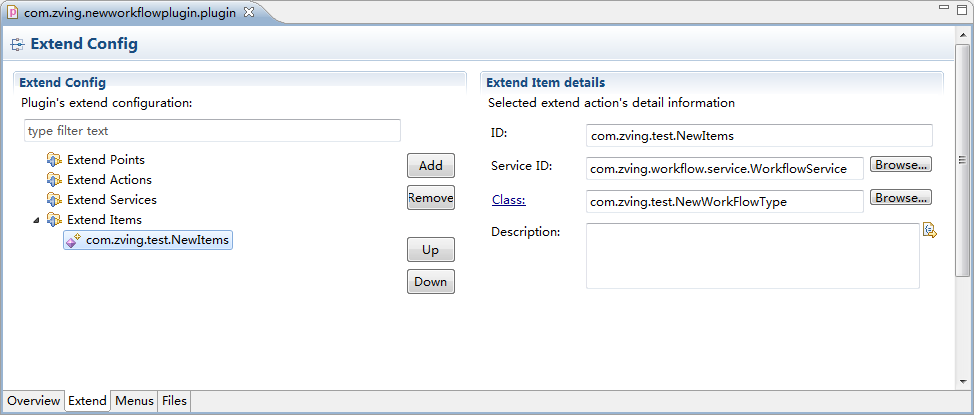Select the com.zving.test.NewItems tree entry

[x=158, y=240]
